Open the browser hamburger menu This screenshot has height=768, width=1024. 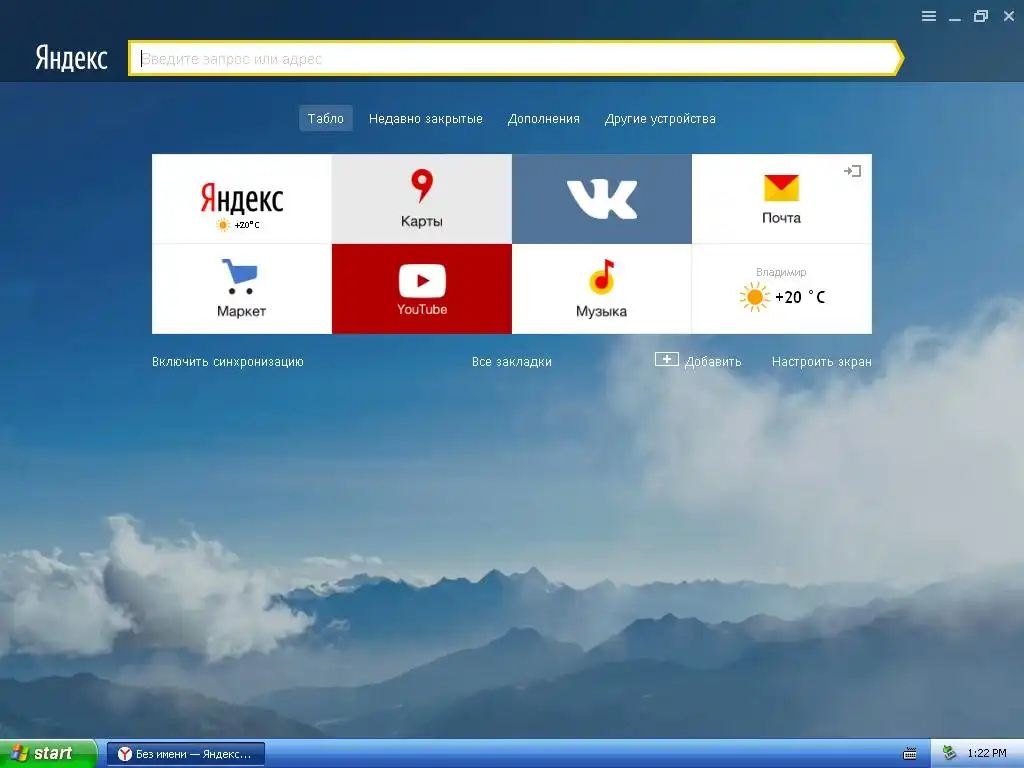coord(929,16)
